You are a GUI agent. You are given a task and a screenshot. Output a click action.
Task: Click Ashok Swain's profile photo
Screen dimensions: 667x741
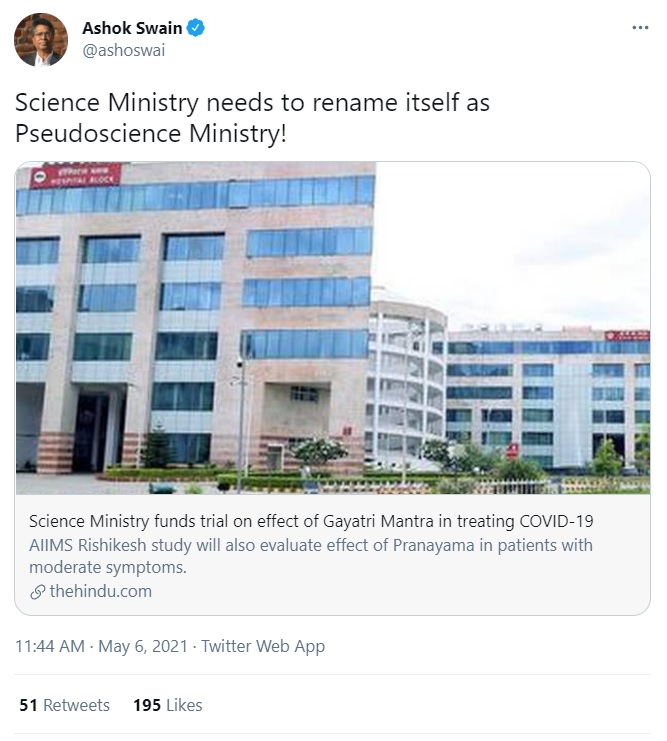(41, 40)
